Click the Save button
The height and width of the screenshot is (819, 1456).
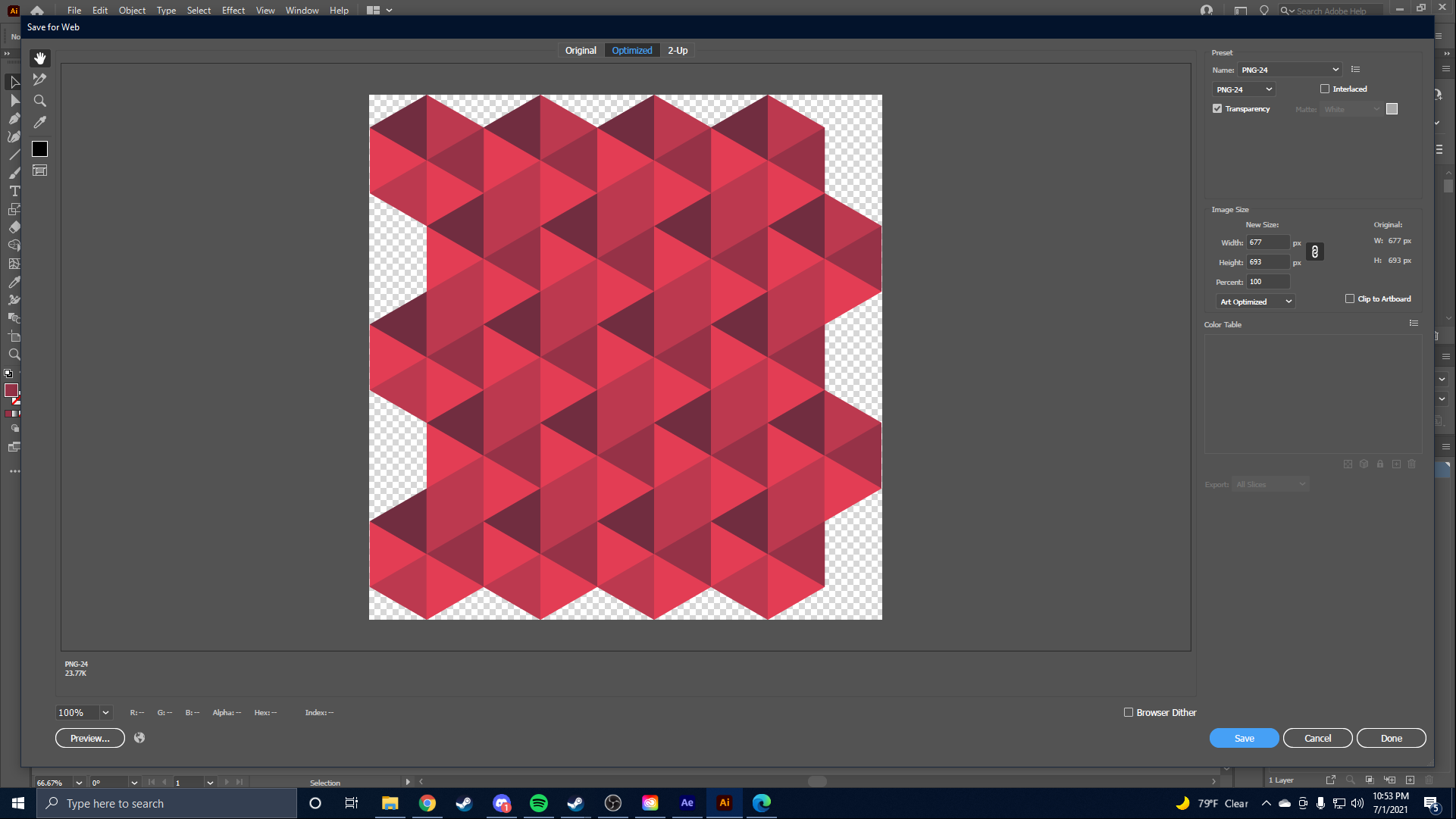(1244, 738)
